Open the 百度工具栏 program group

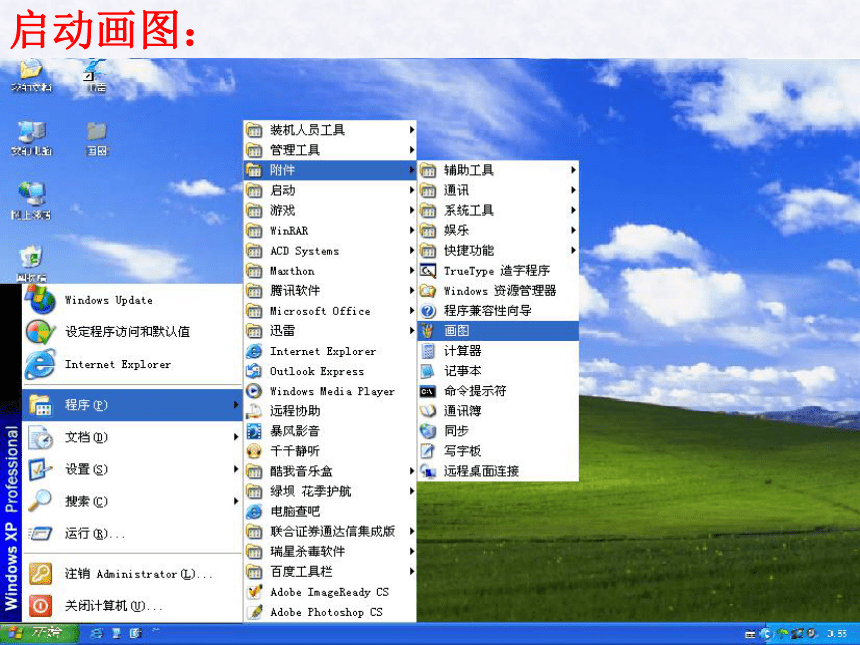[x=330, y=572]
